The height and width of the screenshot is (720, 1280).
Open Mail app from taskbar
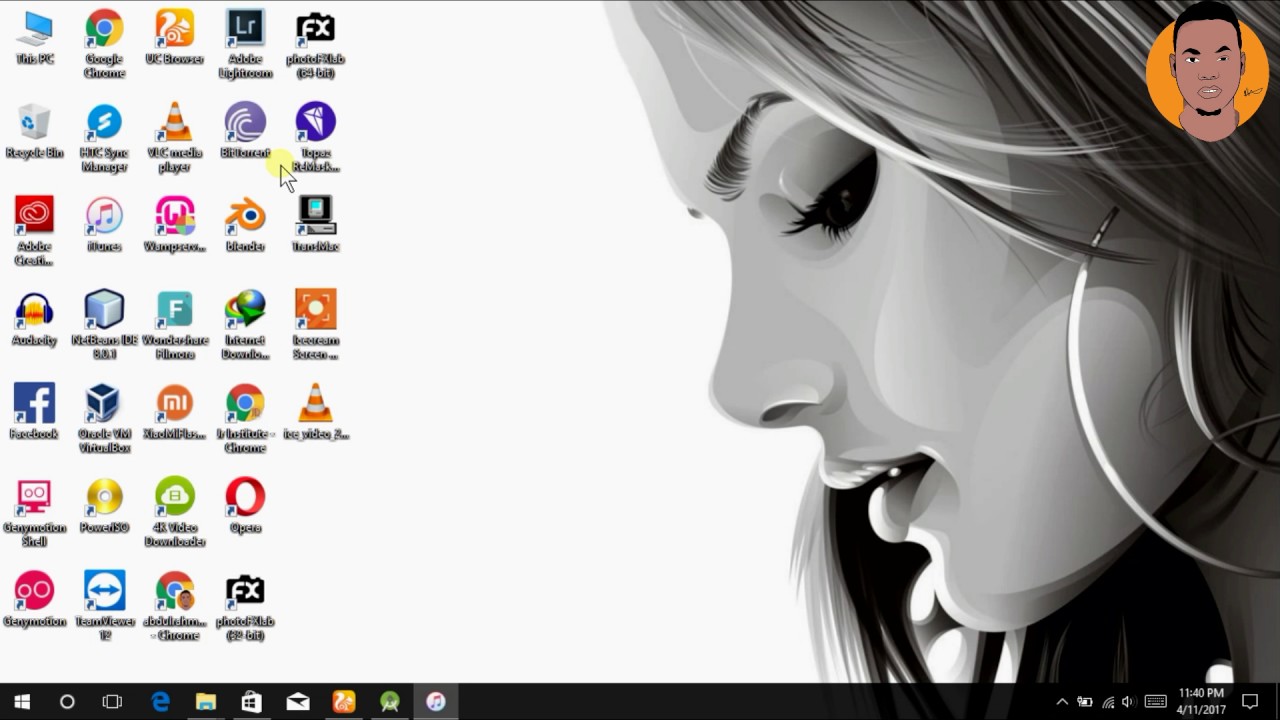[298, 702]
